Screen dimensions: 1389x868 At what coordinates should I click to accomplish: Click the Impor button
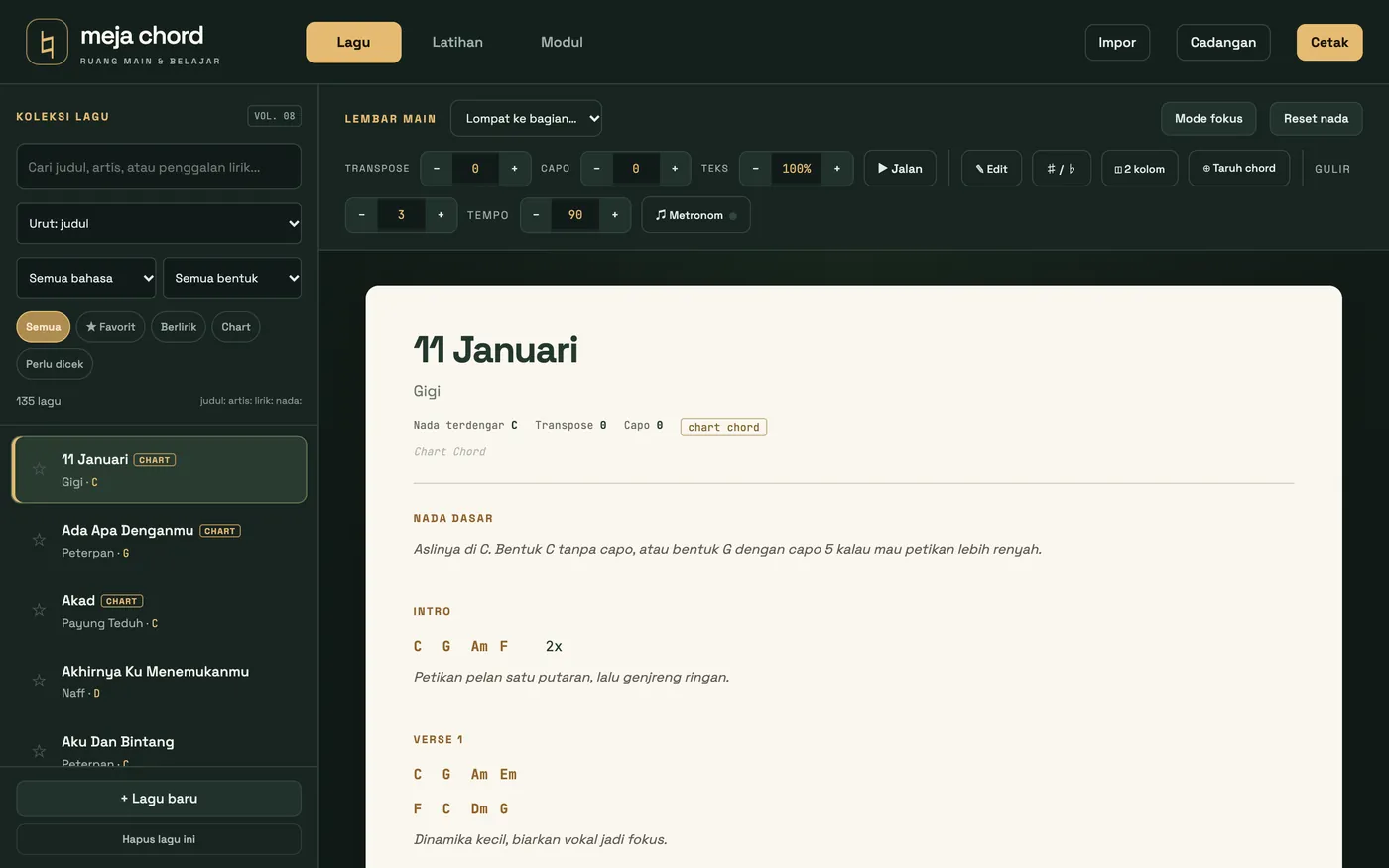point(1117,42)
